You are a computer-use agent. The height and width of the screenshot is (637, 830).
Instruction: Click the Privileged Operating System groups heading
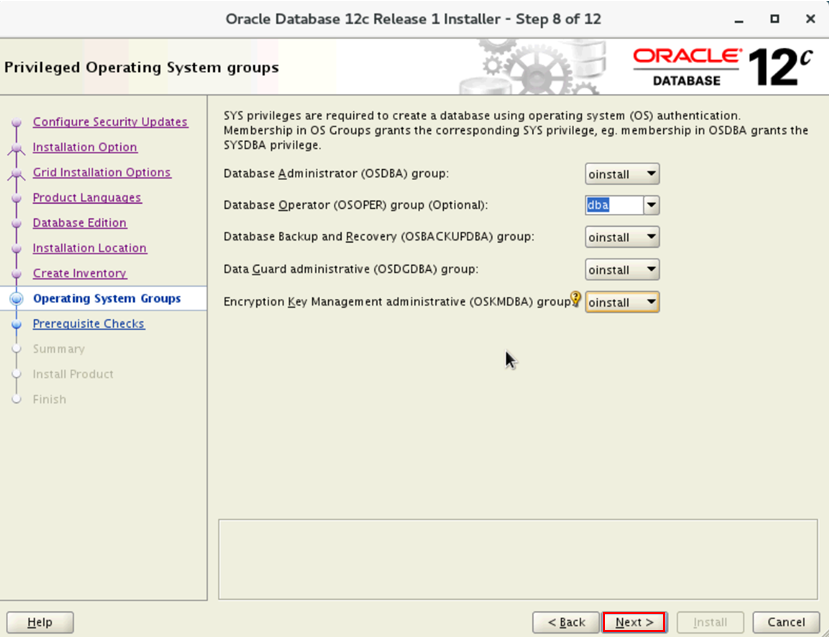point(141,68)
